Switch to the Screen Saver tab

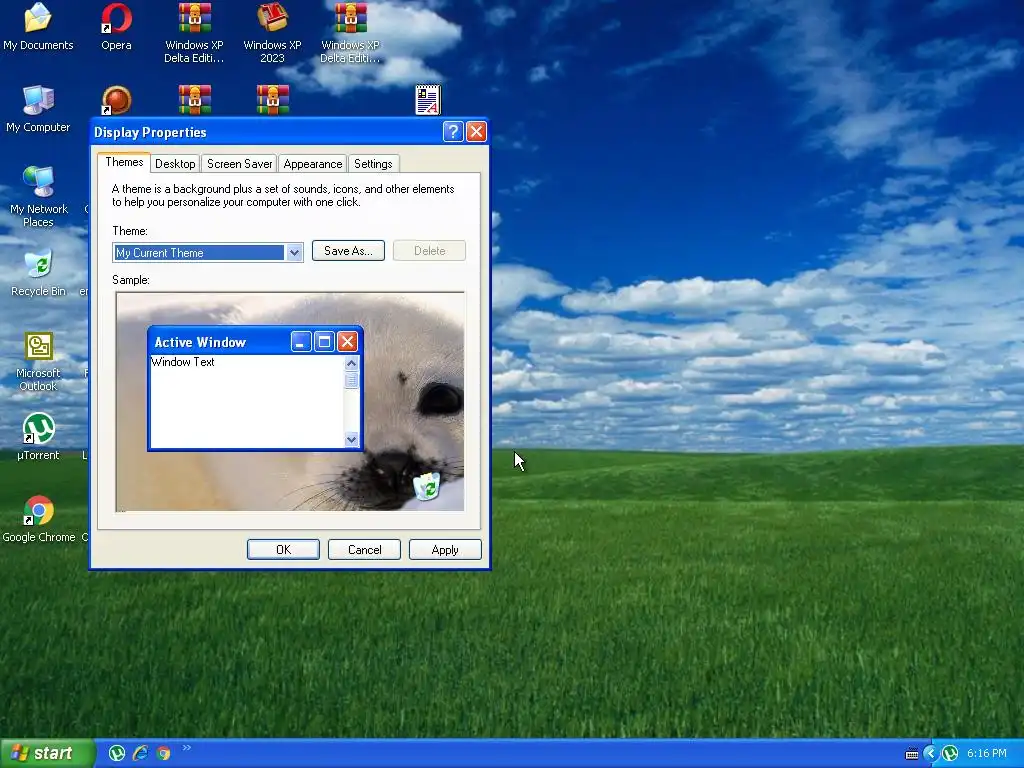[240, 164]
